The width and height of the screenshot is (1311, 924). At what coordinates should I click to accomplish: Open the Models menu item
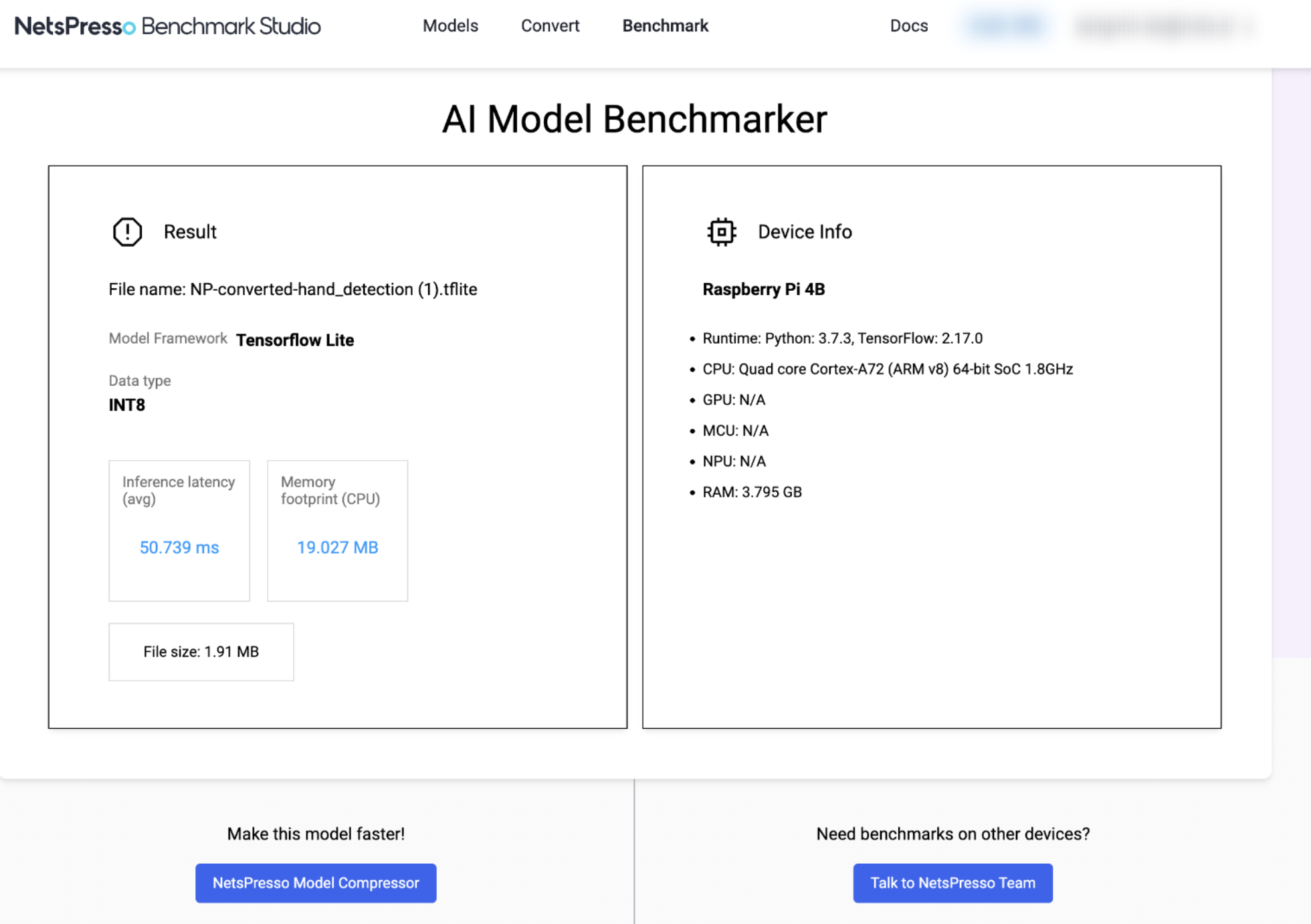[450, 26]
